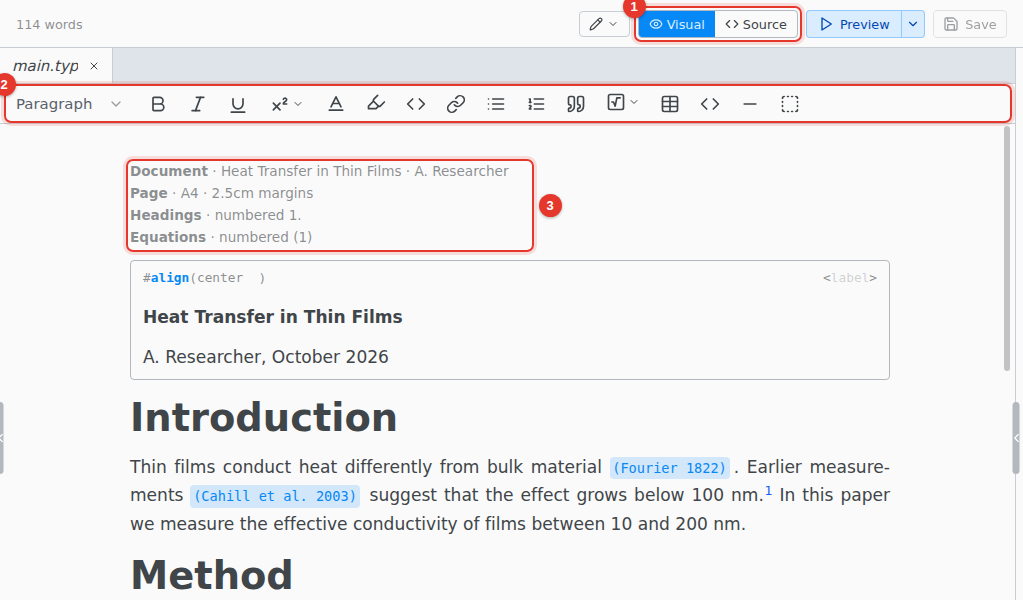Insert a block quote
This screenshot has height=600, width=1023.
click(x=575, y=104)
